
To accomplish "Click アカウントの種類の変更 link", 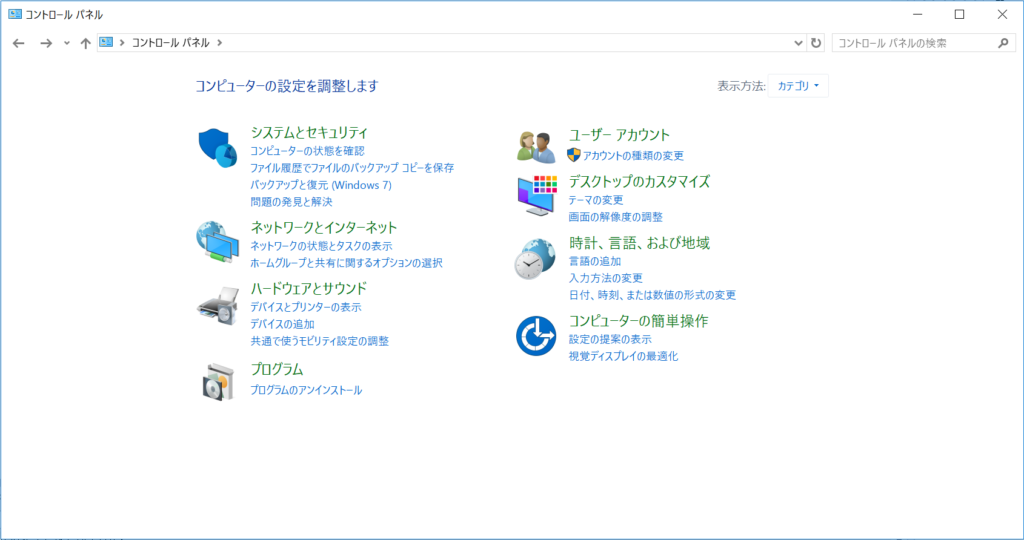I will tap(633, 155).
